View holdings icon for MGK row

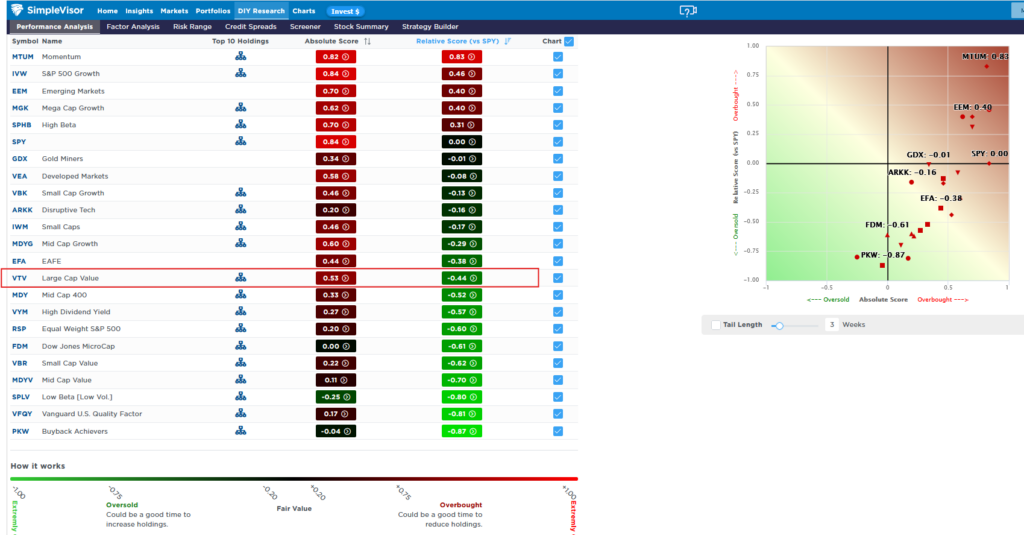(240, 107)
